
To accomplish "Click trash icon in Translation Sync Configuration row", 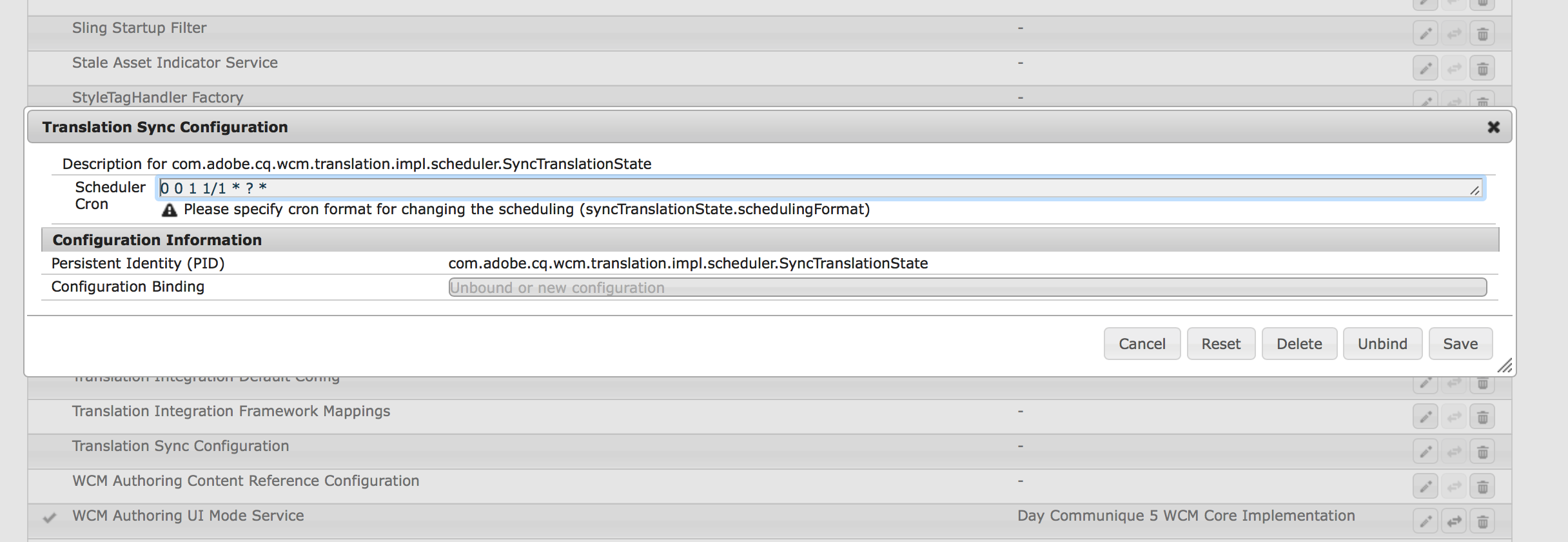I will click(1482, 452).
